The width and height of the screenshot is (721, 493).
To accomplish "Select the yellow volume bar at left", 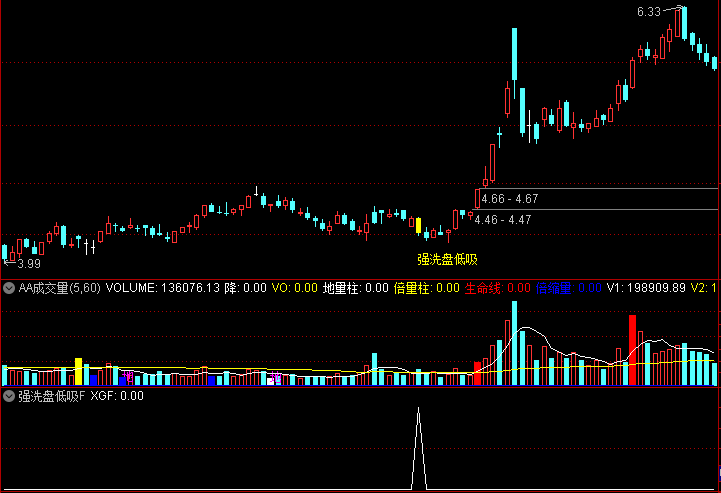I will click(78, 372).
